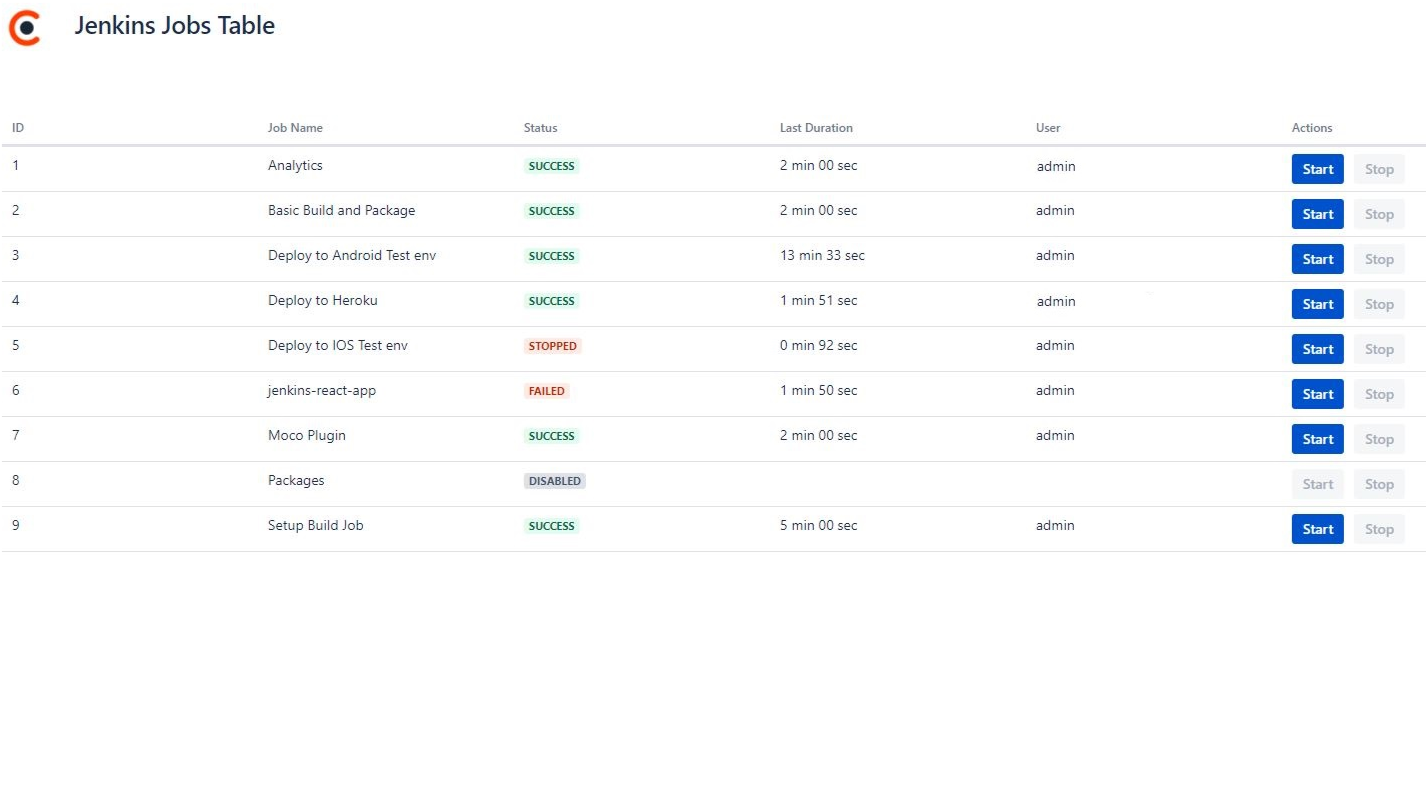Click the ID column header
Image resolution: width=1426 pixels, height=811 pixels.
coord(18,128)
